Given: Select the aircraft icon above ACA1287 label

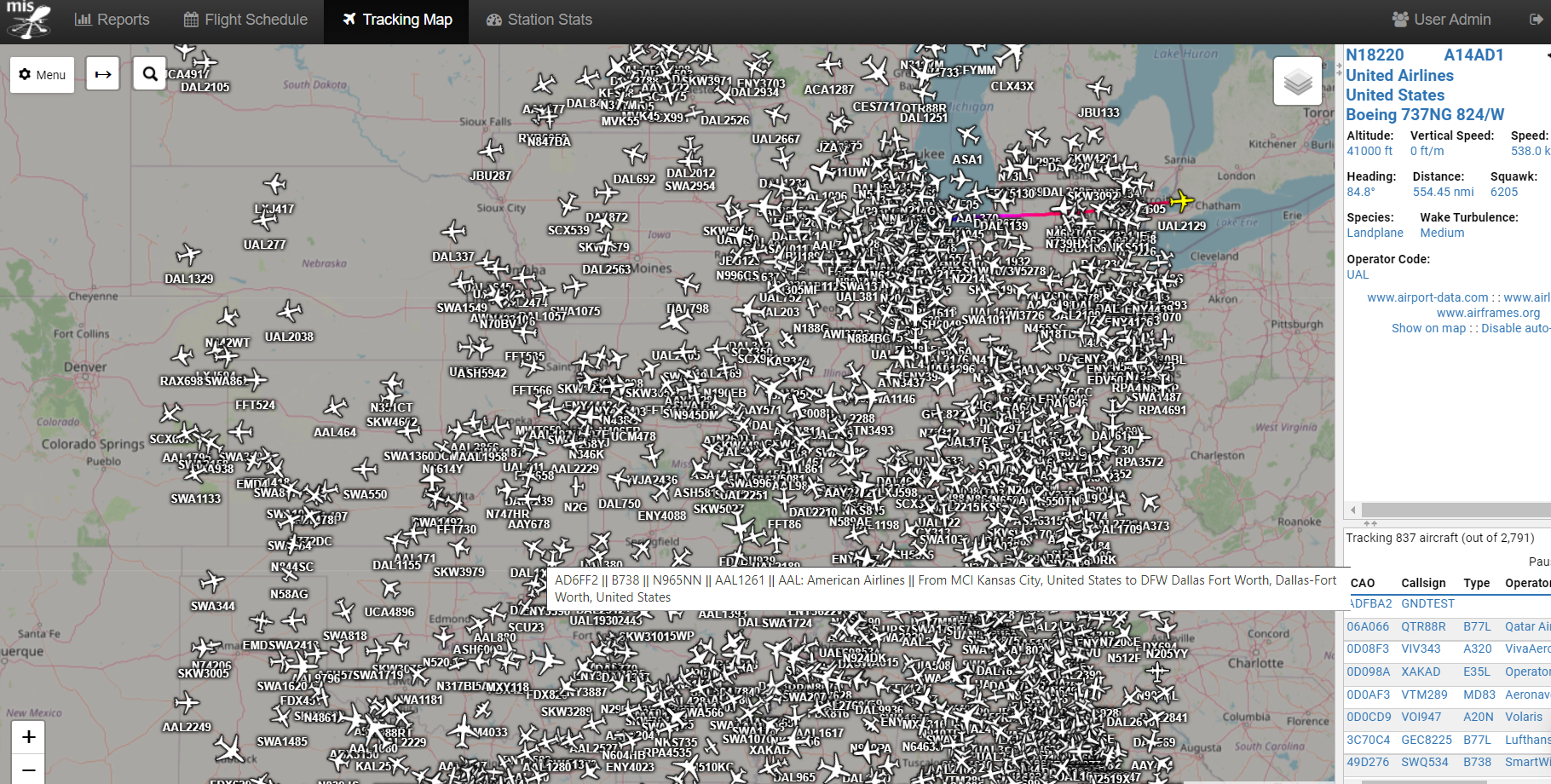Looking at the screenshot, I should click(x=829, y=64).
